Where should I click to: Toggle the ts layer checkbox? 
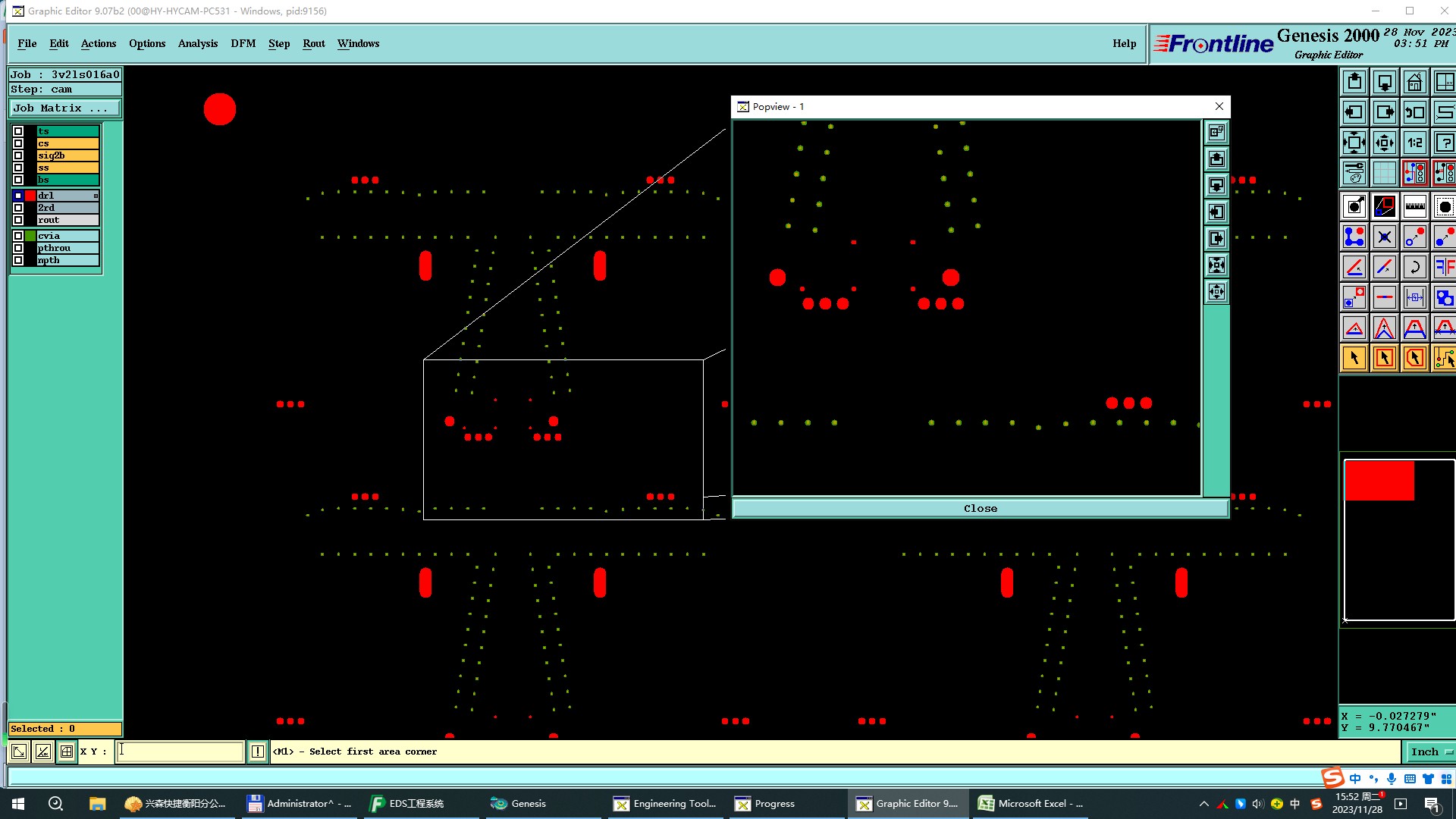click(x=18, y=131)
